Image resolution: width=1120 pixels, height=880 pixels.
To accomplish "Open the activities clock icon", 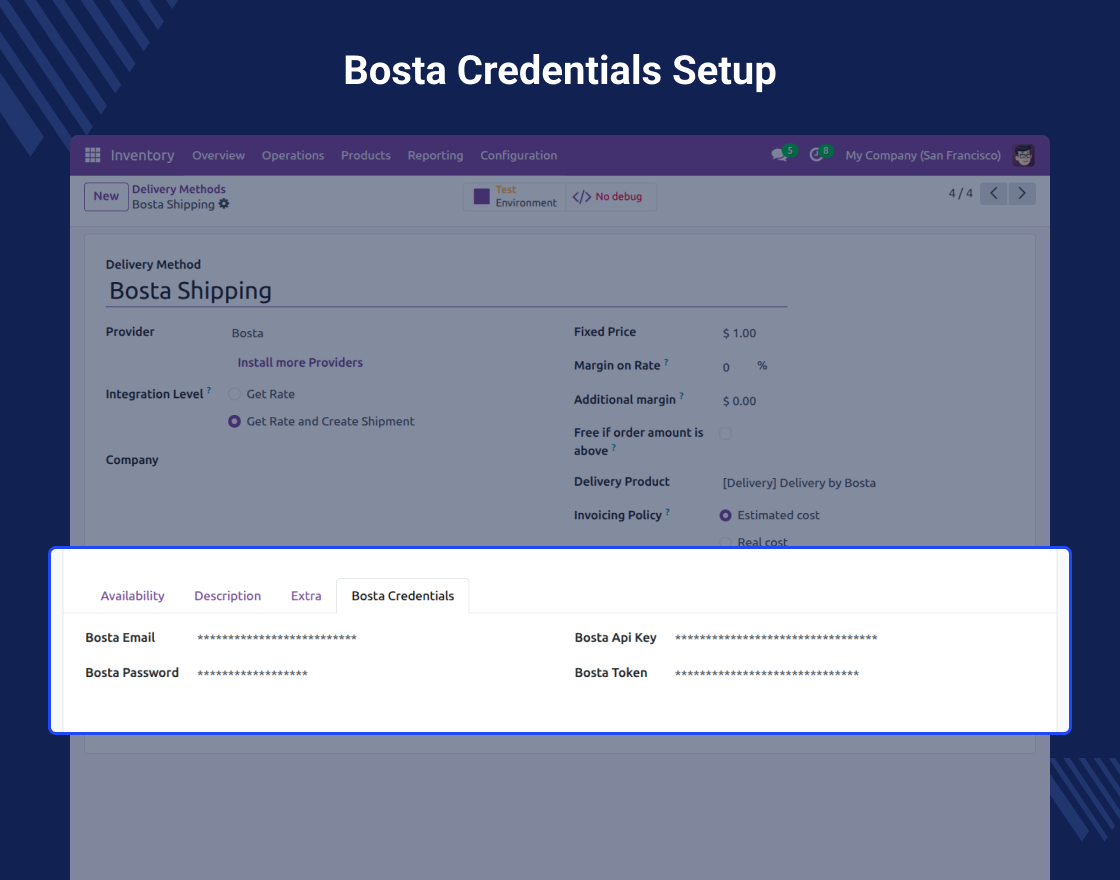I will click(816, 155).
